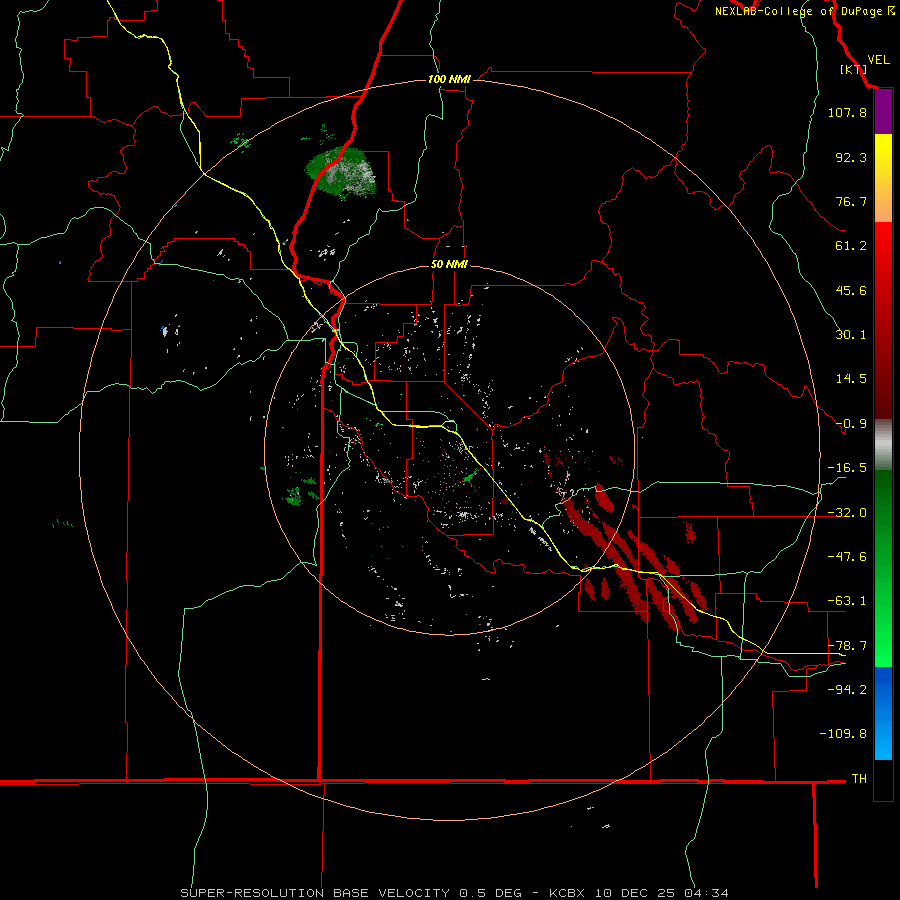The width and height of the screenshot is (900, 900).
Task: Select the gray near-zero segment of color bar
Action: pyautogui.click(x=883, y=445)
